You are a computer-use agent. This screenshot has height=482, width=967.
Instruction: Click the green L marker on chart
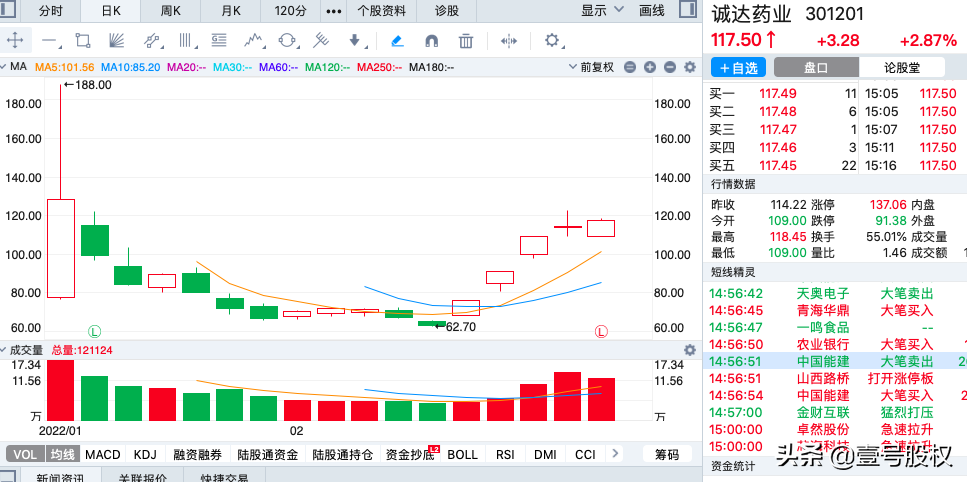point(94,332)
